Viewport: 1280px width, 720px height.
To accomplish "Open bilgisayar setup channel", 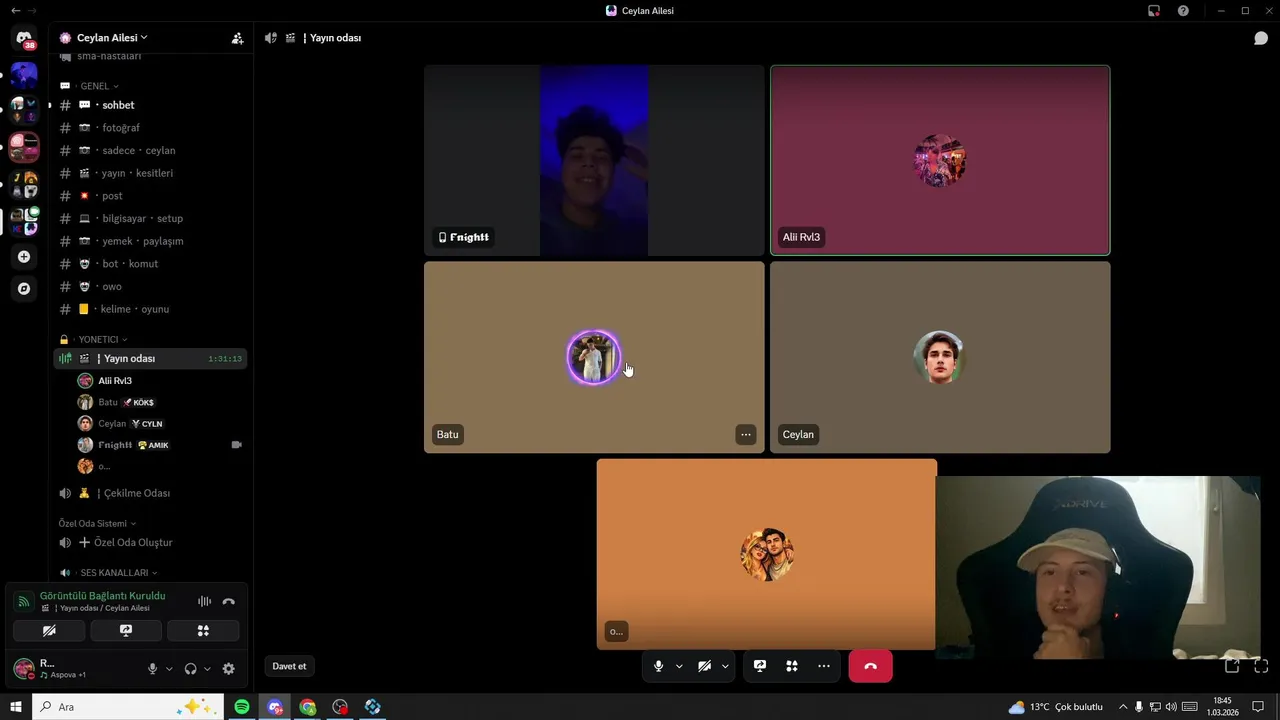I will pos(150,219).
